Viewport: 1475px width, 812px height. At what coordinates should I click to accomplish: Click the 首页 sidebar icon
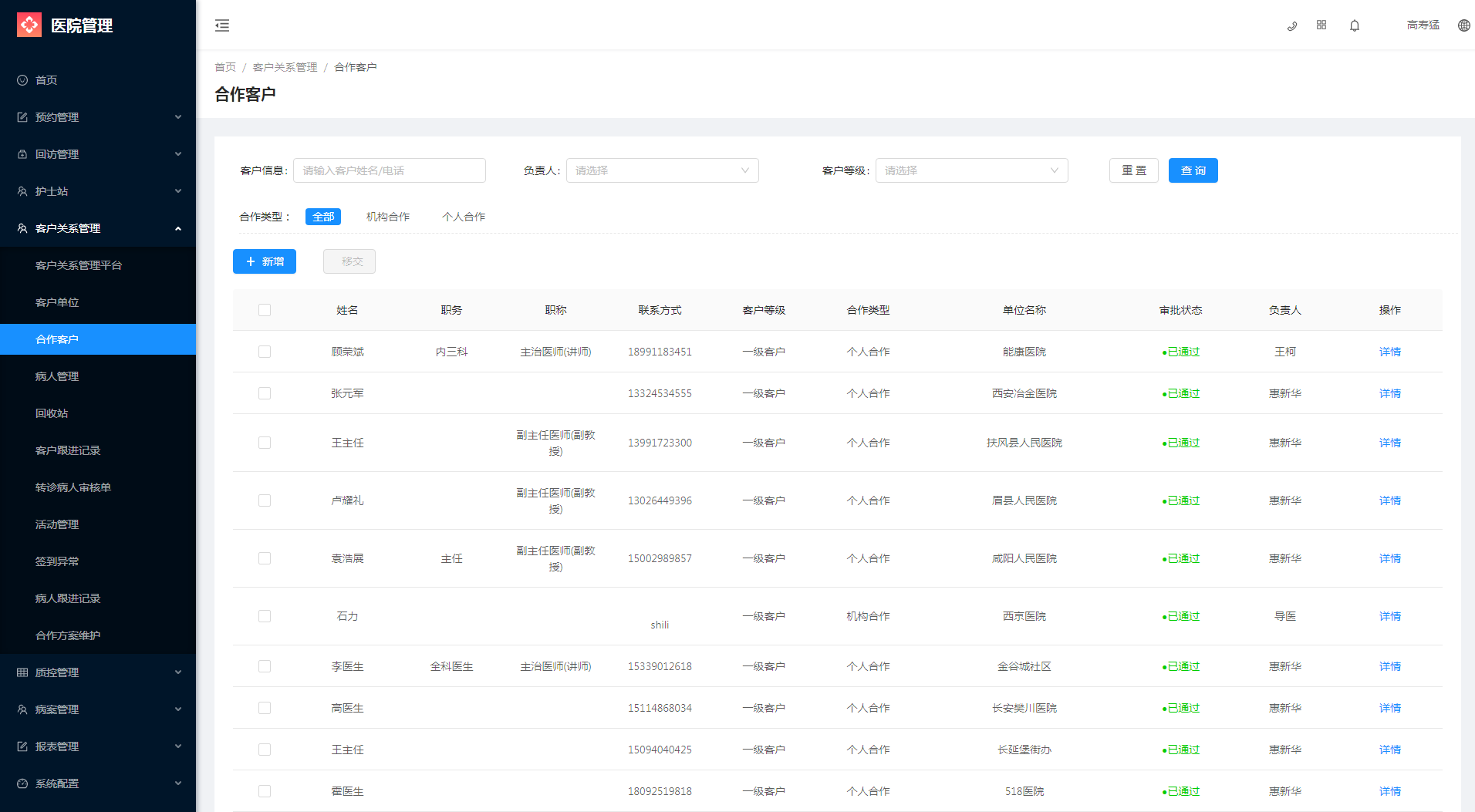coord(22,80)
